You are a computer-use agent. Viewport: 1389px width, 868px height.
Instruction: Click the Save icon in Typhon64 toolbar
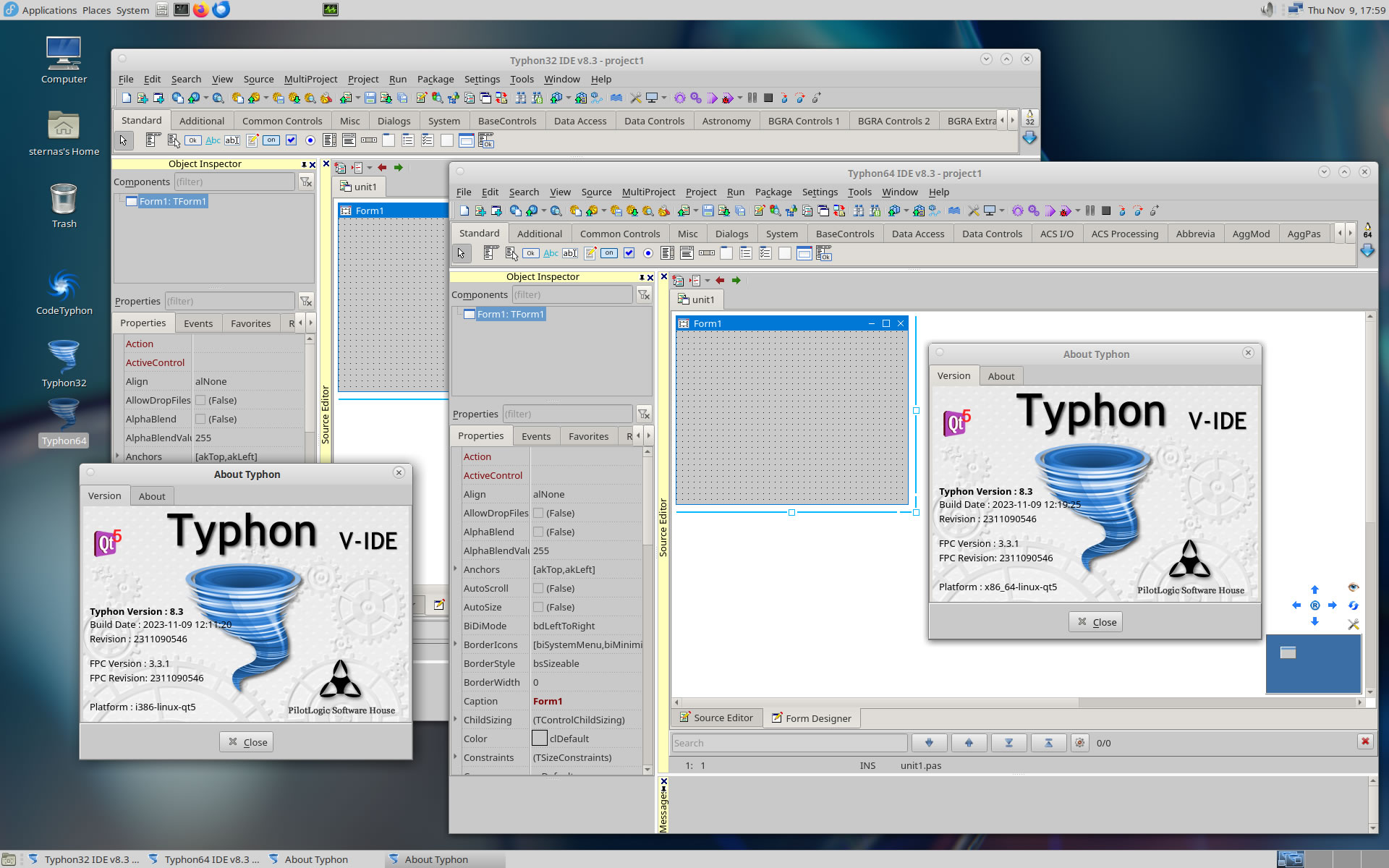[x=708, y=210]
